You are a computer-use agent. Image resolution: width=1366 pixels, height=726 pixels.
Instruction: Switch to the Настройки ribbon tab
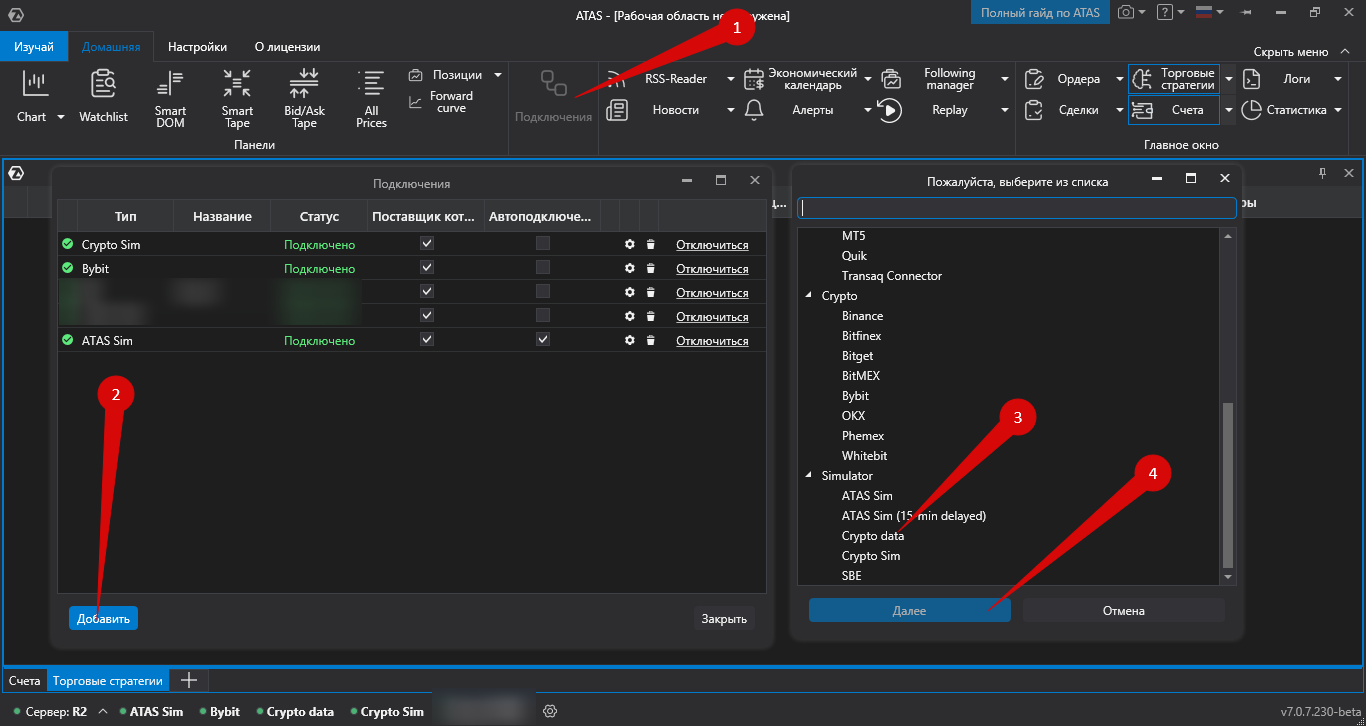197,47
